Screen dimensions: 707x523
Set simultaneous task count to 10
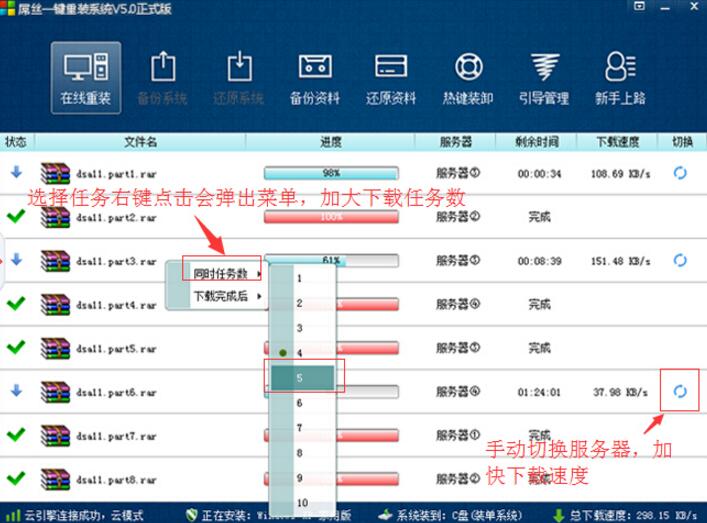[302, 502]
